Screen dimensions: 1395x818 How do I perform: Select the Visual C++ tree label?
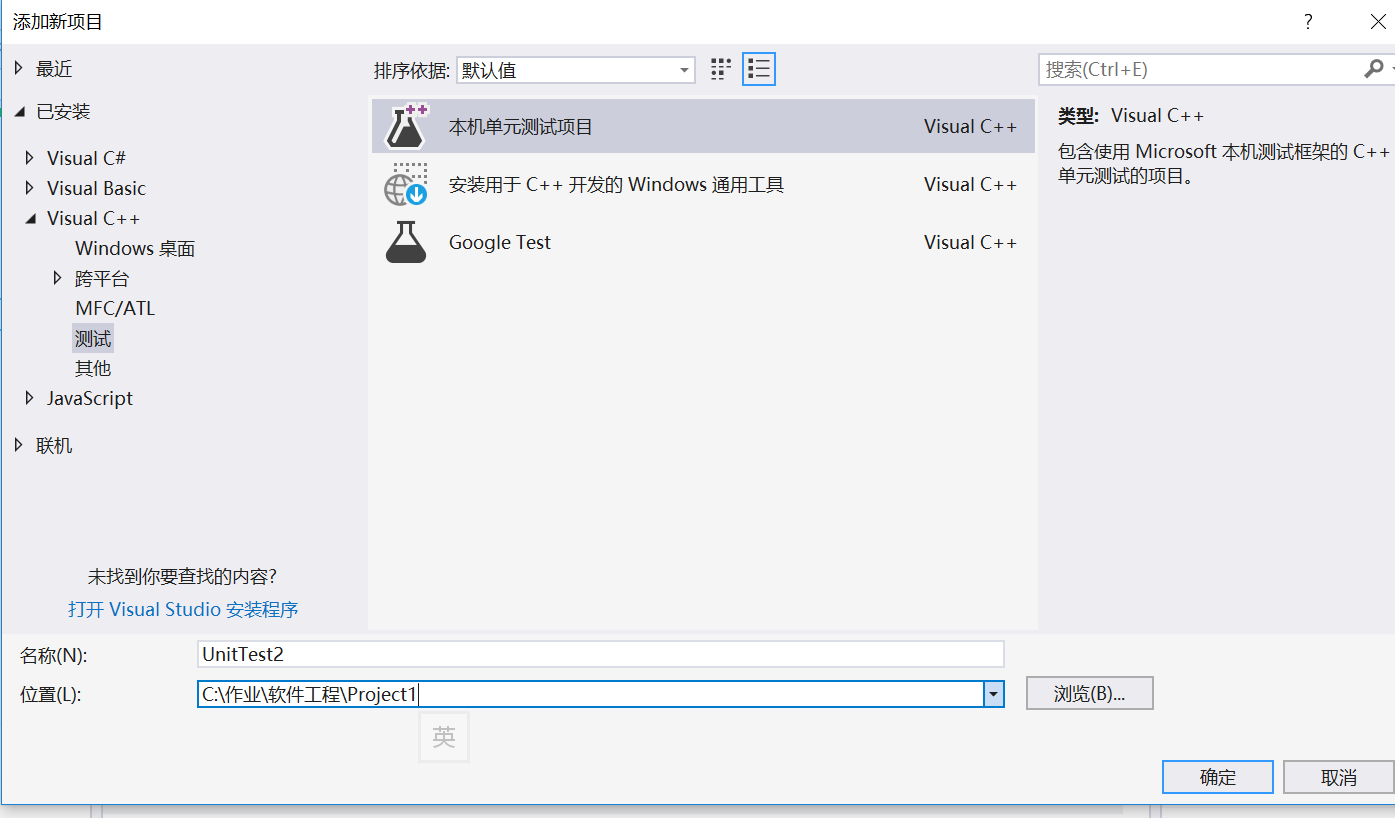(93, 218)
